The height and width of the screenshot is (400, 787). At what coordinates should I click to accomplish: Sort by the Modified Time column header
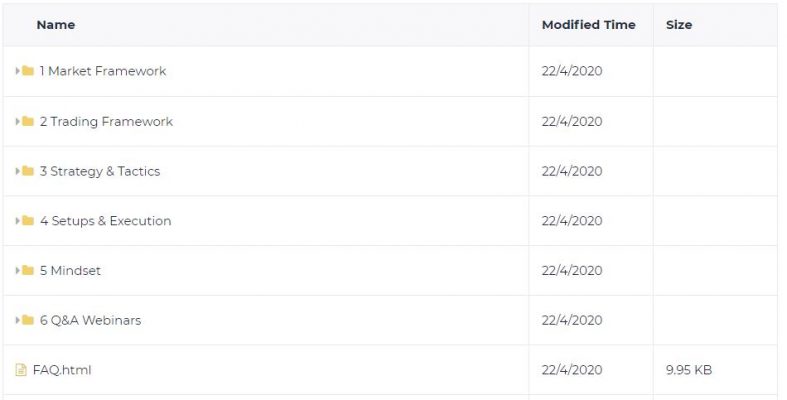589,25
